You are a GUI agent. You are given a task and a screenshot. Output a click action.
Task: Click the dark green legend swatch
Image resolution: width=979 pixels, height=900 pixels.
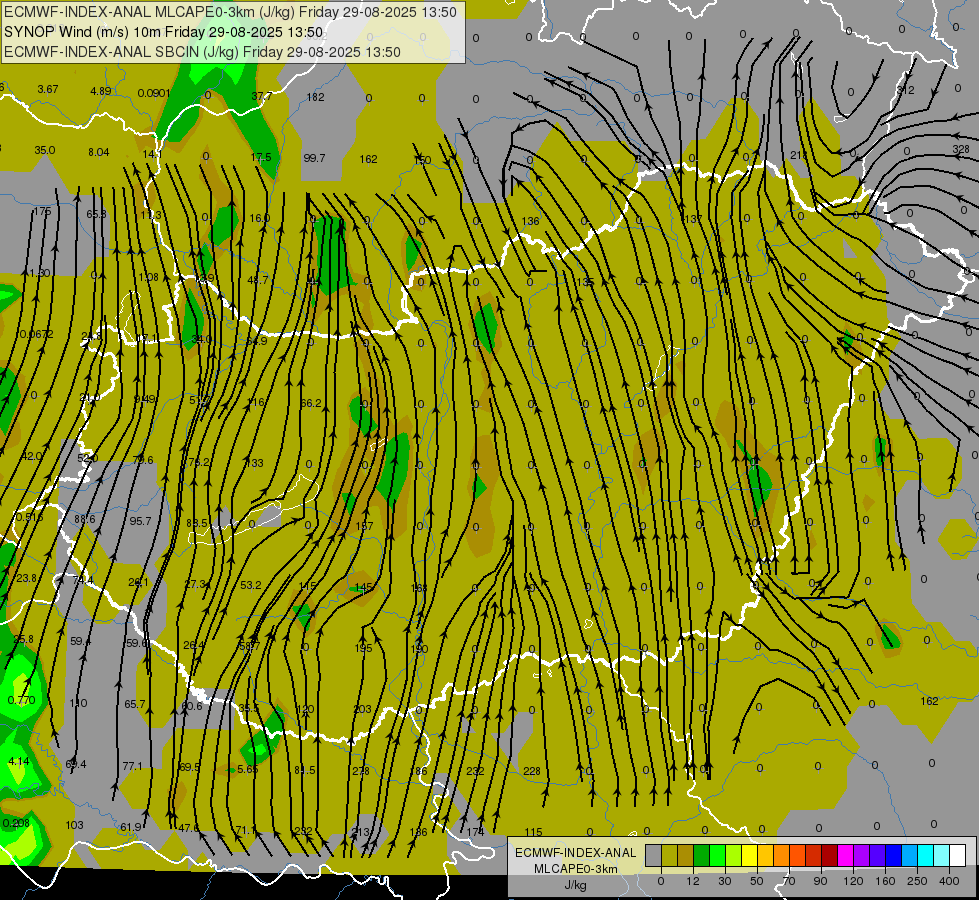click(702, 855)
